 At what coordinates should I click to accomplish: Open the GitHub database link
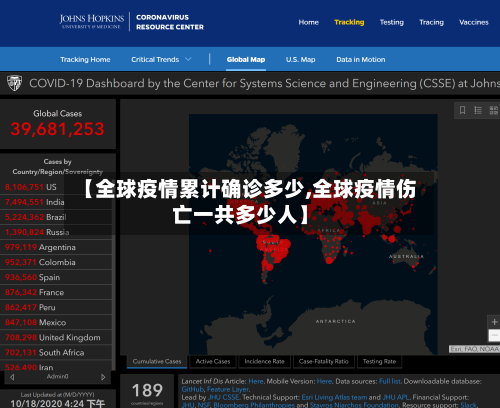[192, 389]
